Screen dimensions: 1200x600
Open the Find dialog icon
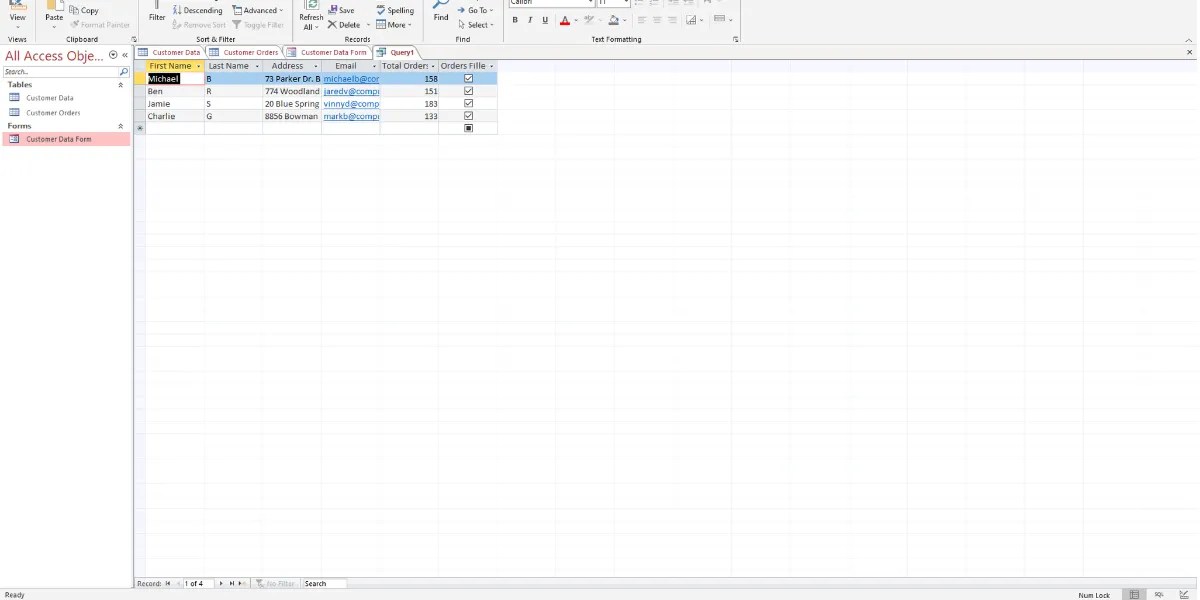tap(440, 12)
